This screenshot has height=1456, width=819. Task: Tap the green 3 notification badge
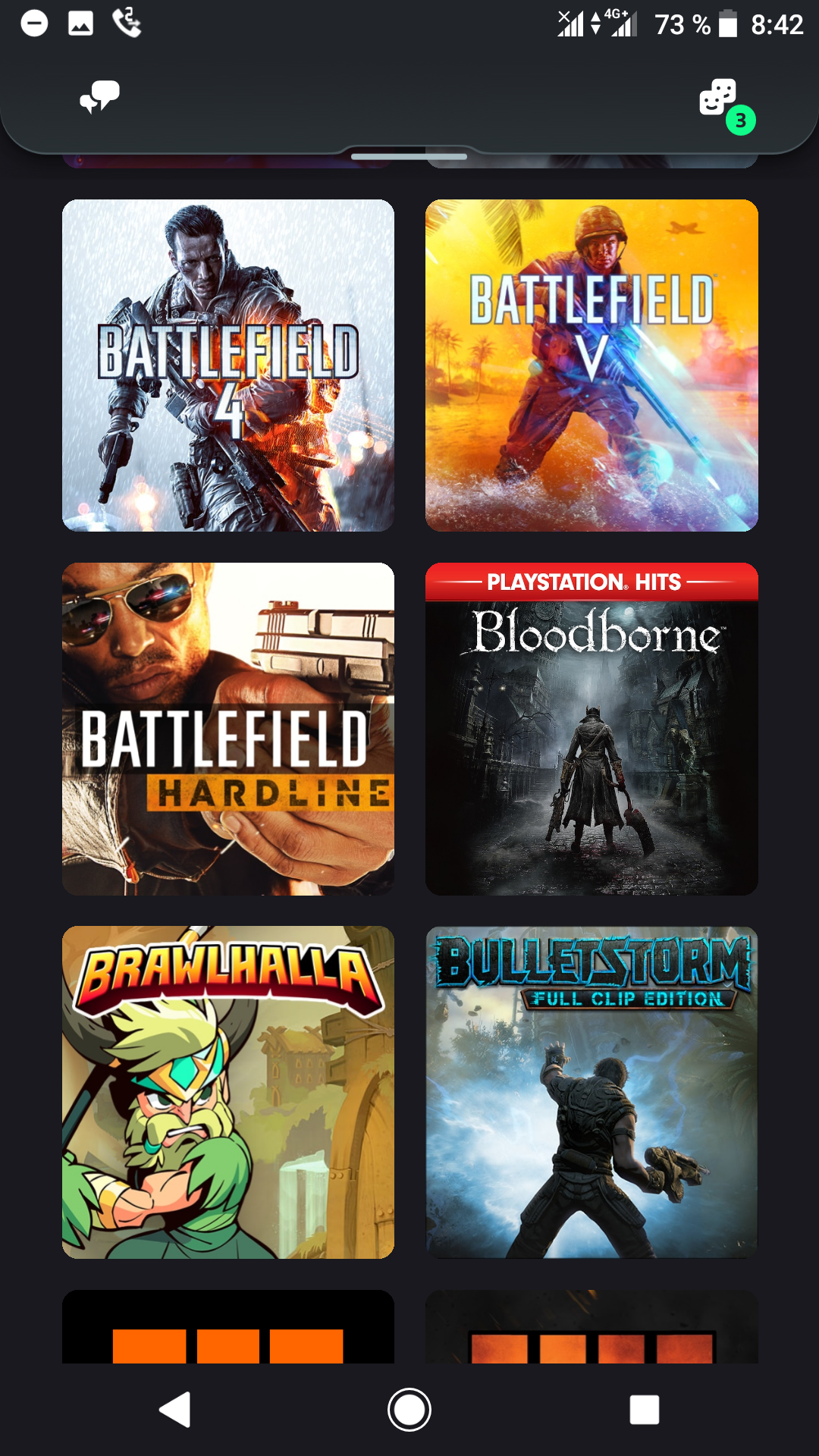(741, 120)
